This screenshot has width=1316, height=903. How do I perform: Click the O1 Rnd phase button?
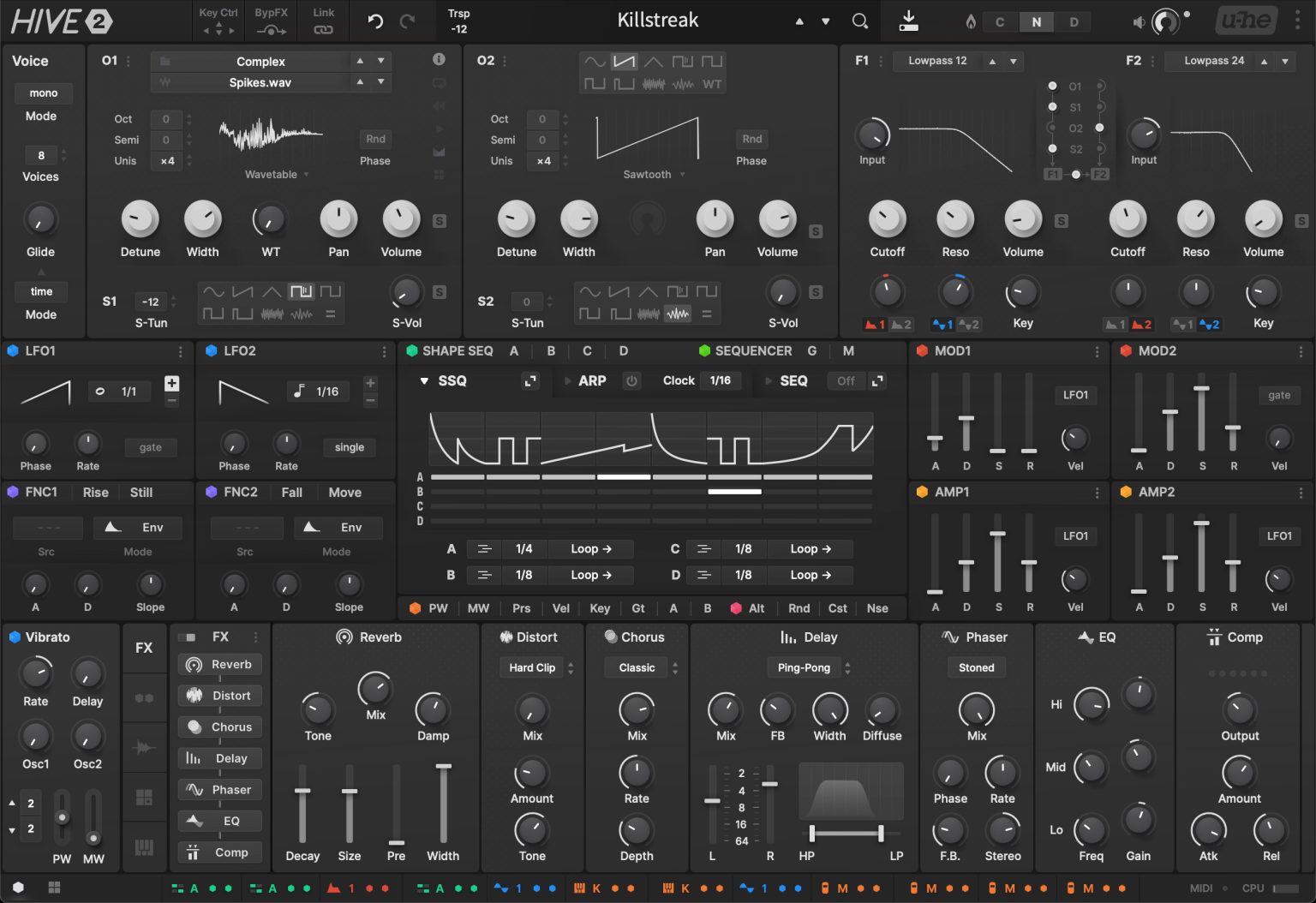[375, 139]
